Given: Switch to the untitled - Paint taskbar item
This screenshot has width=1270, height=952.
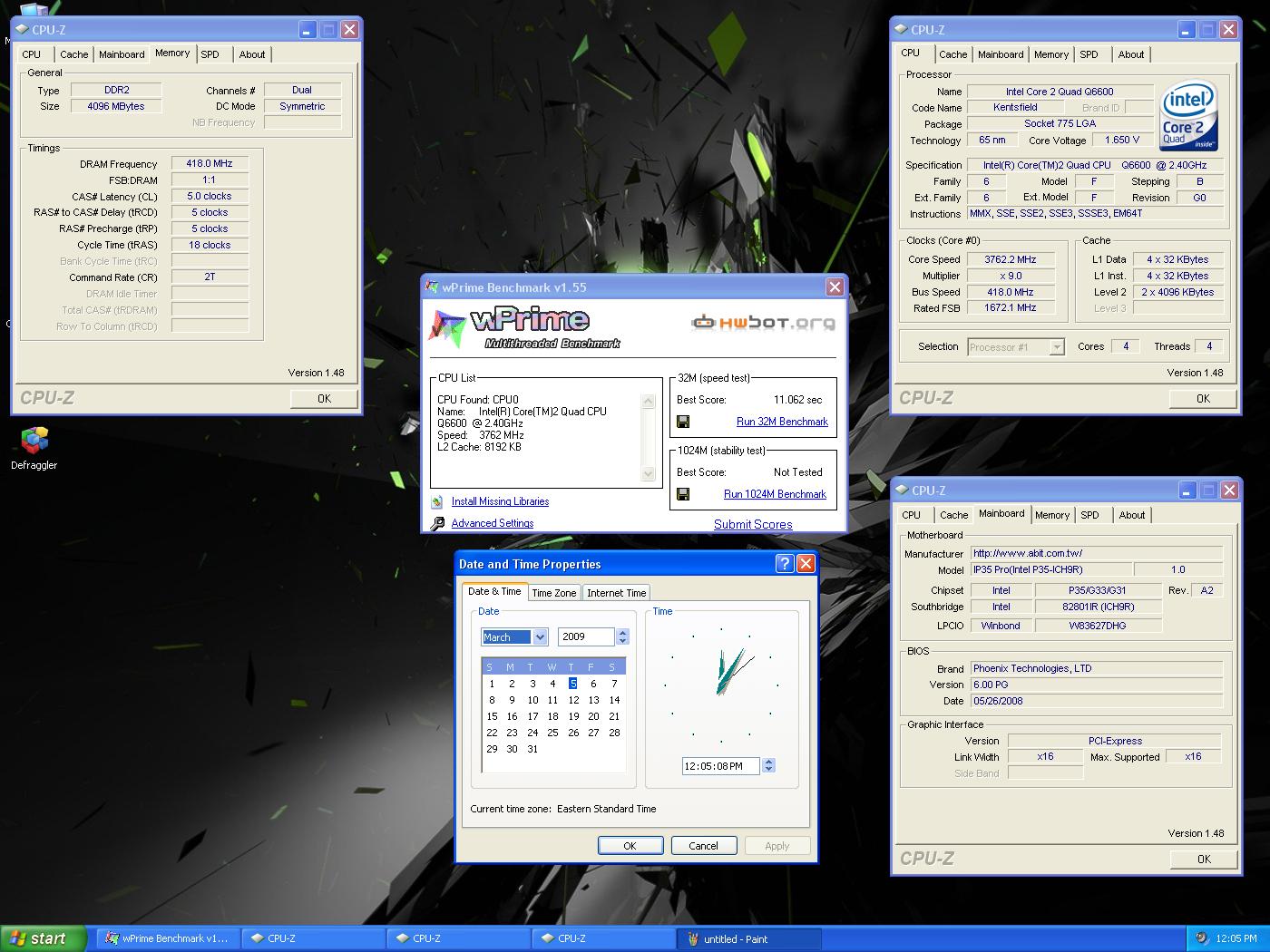Looking at the screenshot, I should tap(749, 938).
